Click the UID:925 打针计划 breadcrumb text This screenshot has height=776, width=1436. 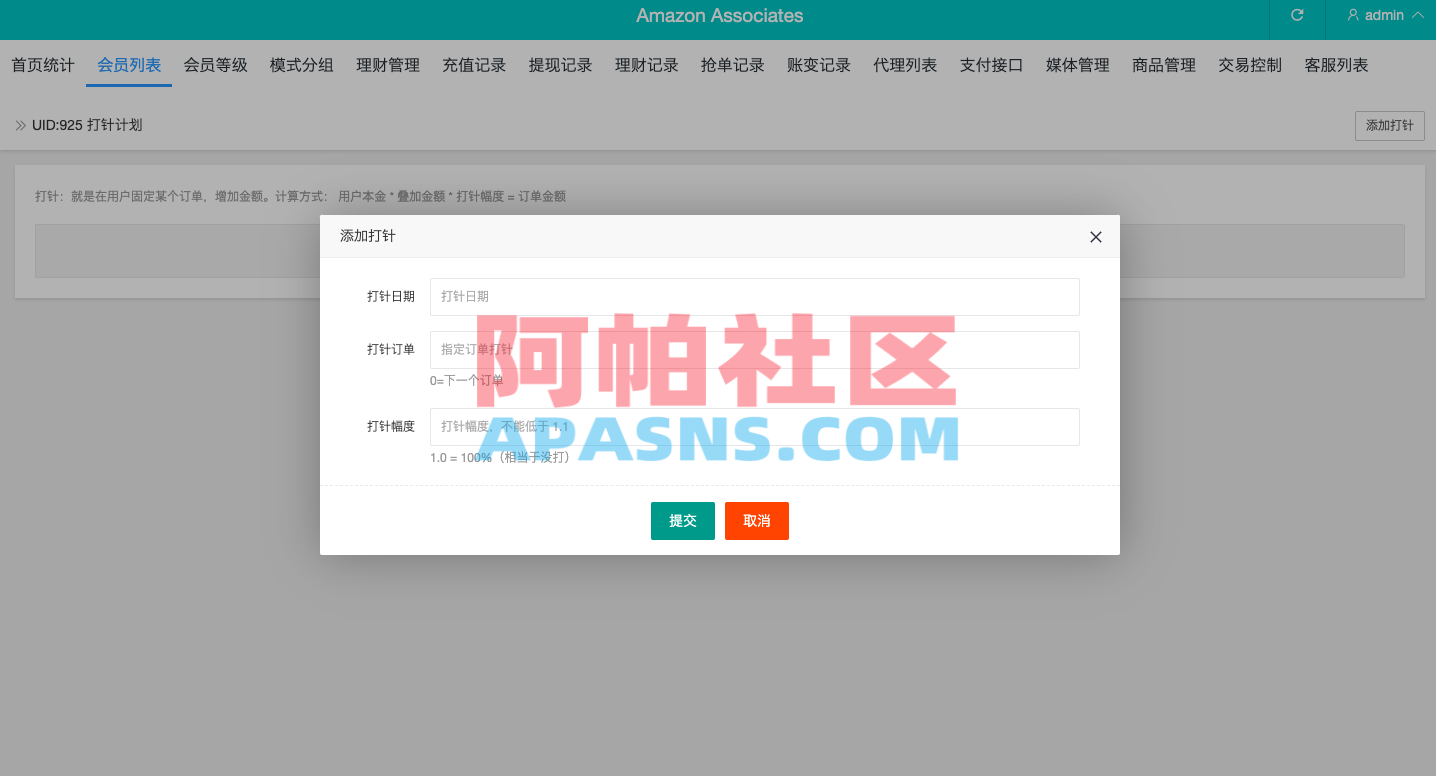(87, 125)
